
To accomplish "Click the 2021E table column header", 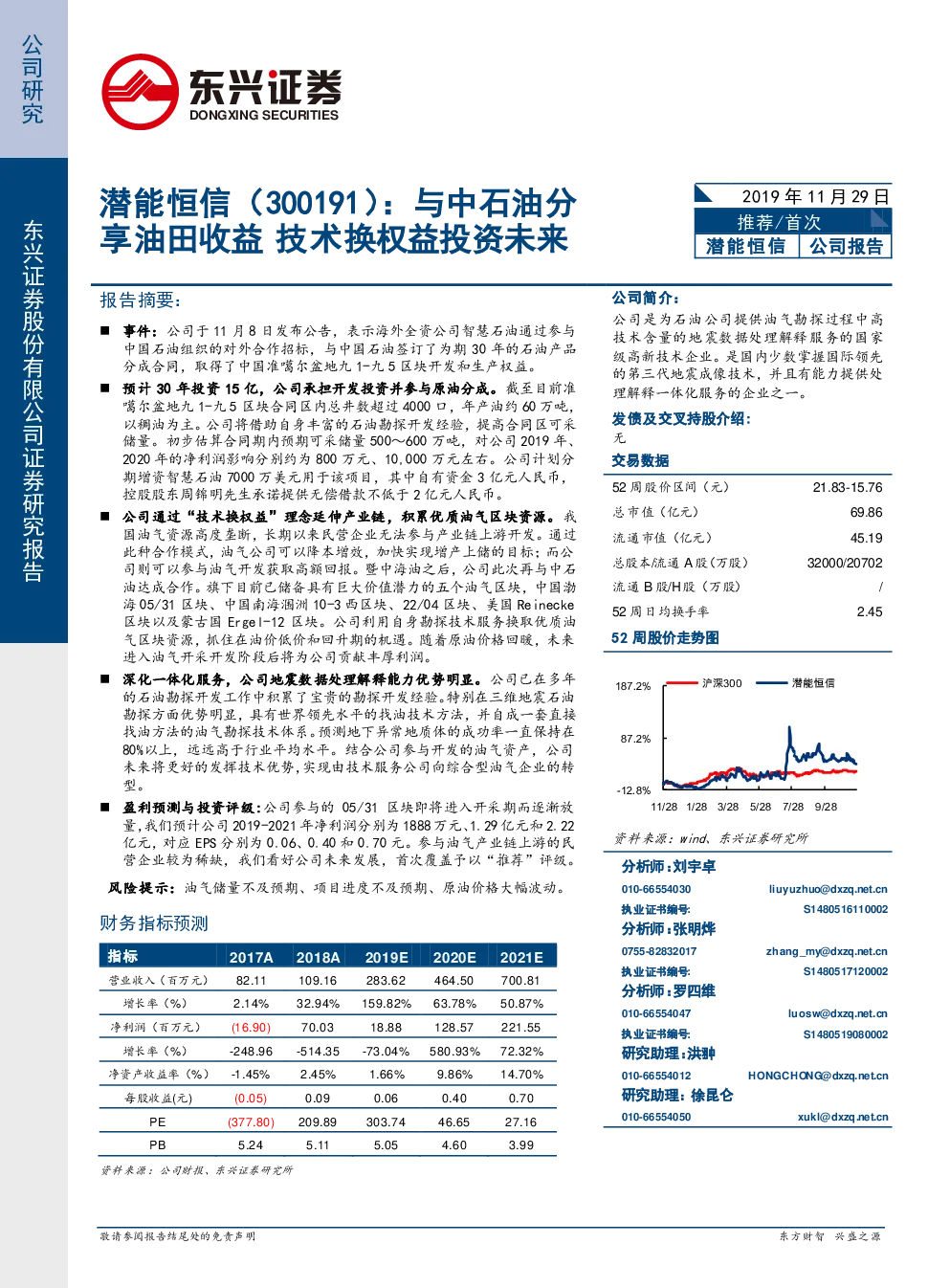I will pyautogui.click(x=521, y=957).
